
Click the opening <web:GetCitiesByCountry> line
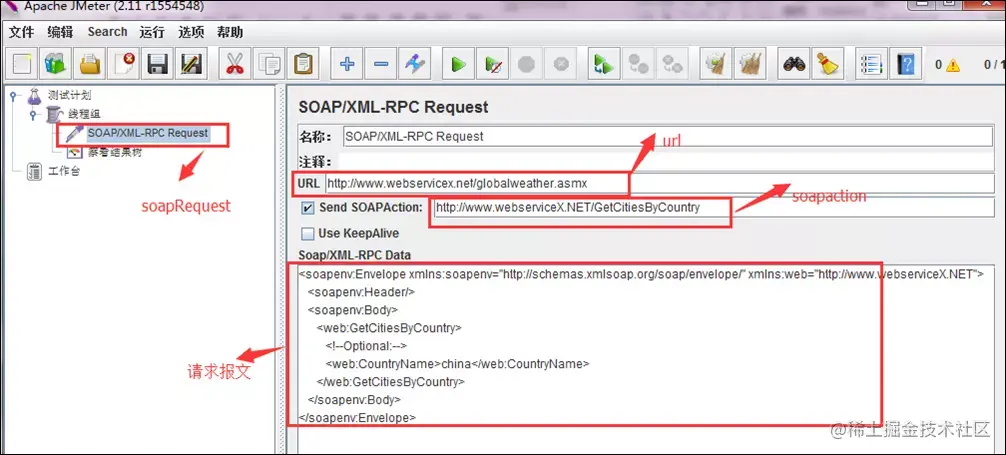[389, 328]
